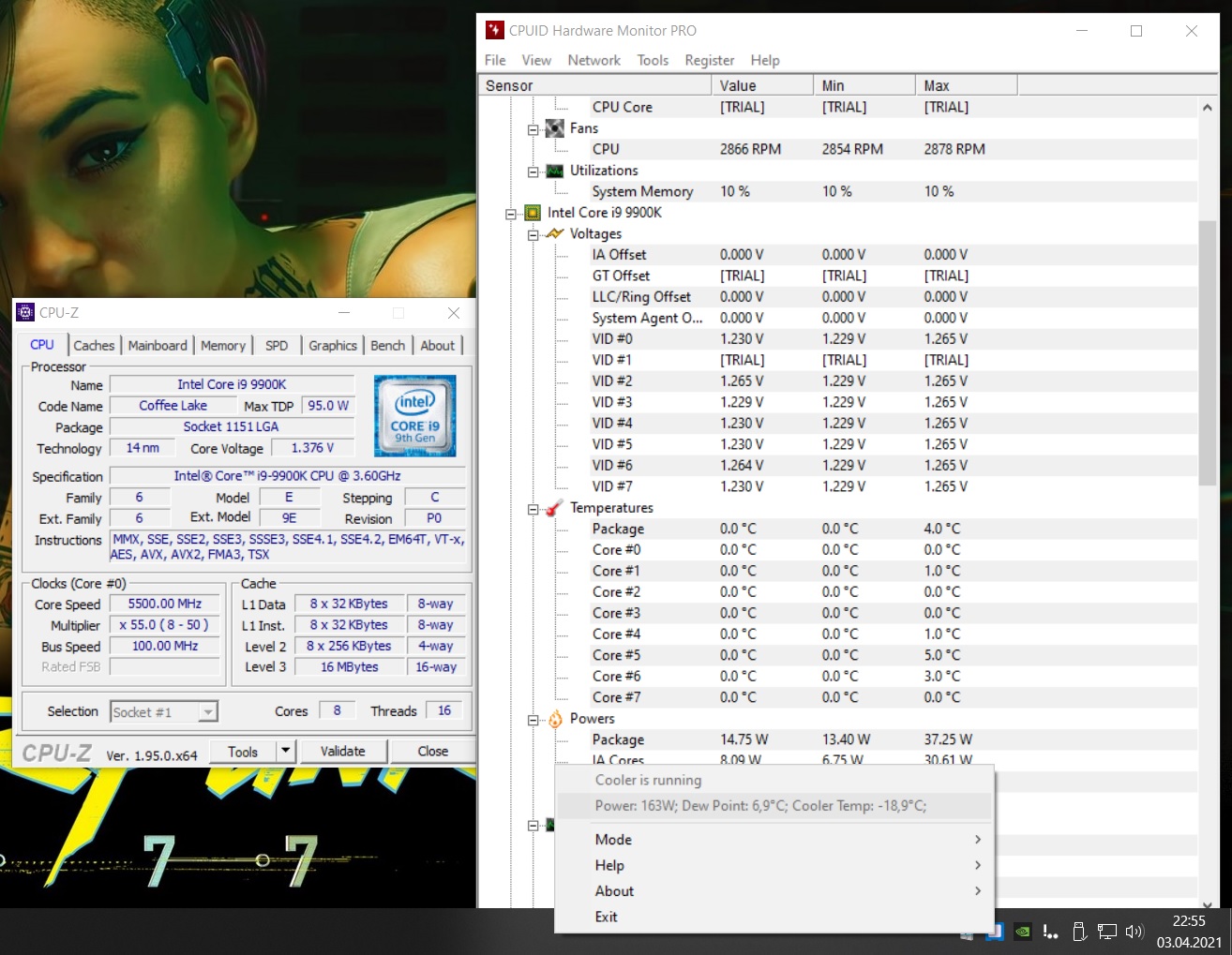1232x955 pixels.
Task: Click the scrollbar up arrow in Hardware Monitor
Action: click(x=1208, y=107)
